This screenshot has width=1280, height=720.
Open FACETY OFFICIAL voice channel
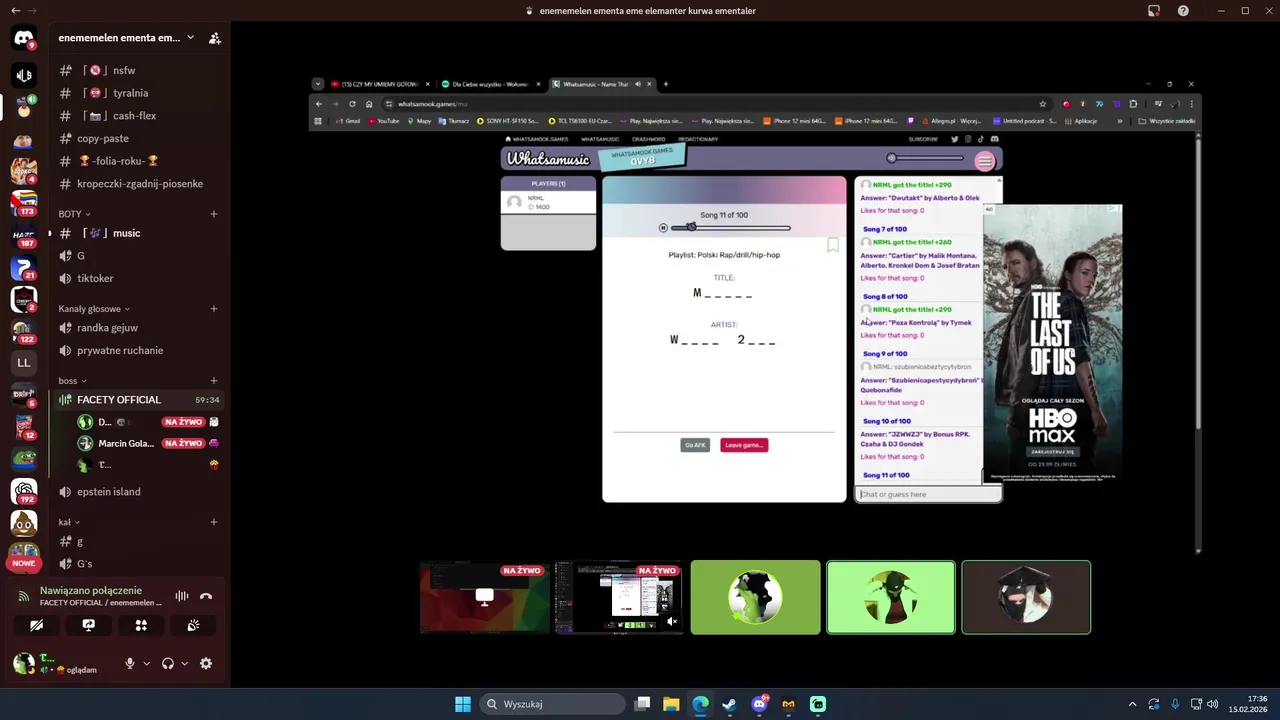coord(138,400)
